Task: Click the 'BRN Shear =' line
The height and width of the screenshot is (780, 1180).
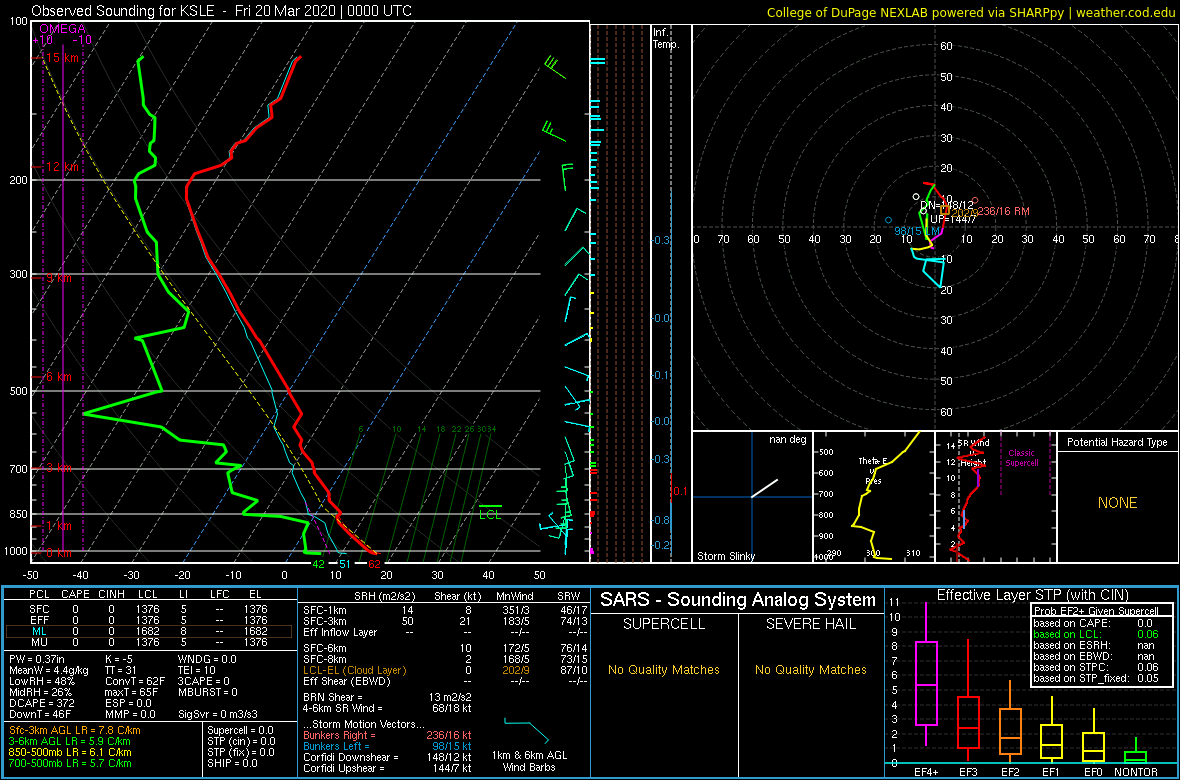Action: 388,696
